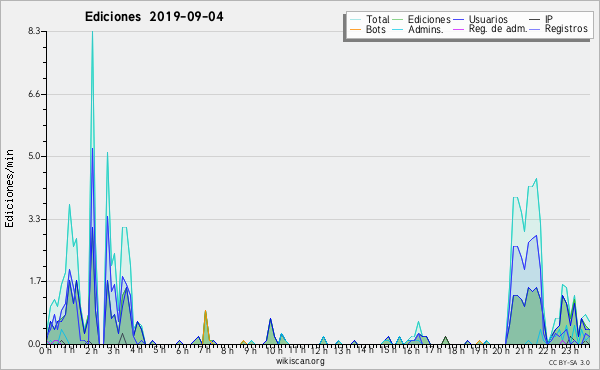
Task: Click the tallest Total peak near 2 h
Action: pyautogui.click(x=92, y=32)
